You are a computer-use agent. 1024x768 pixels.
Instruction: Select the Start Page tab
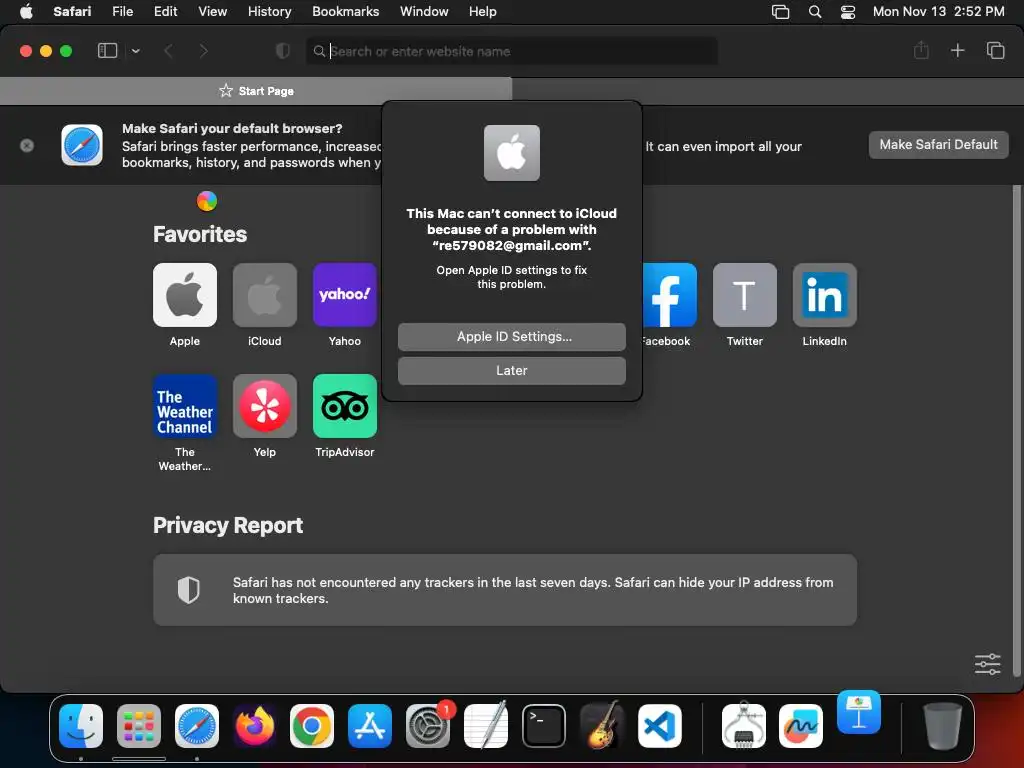(x=256, y=91)
